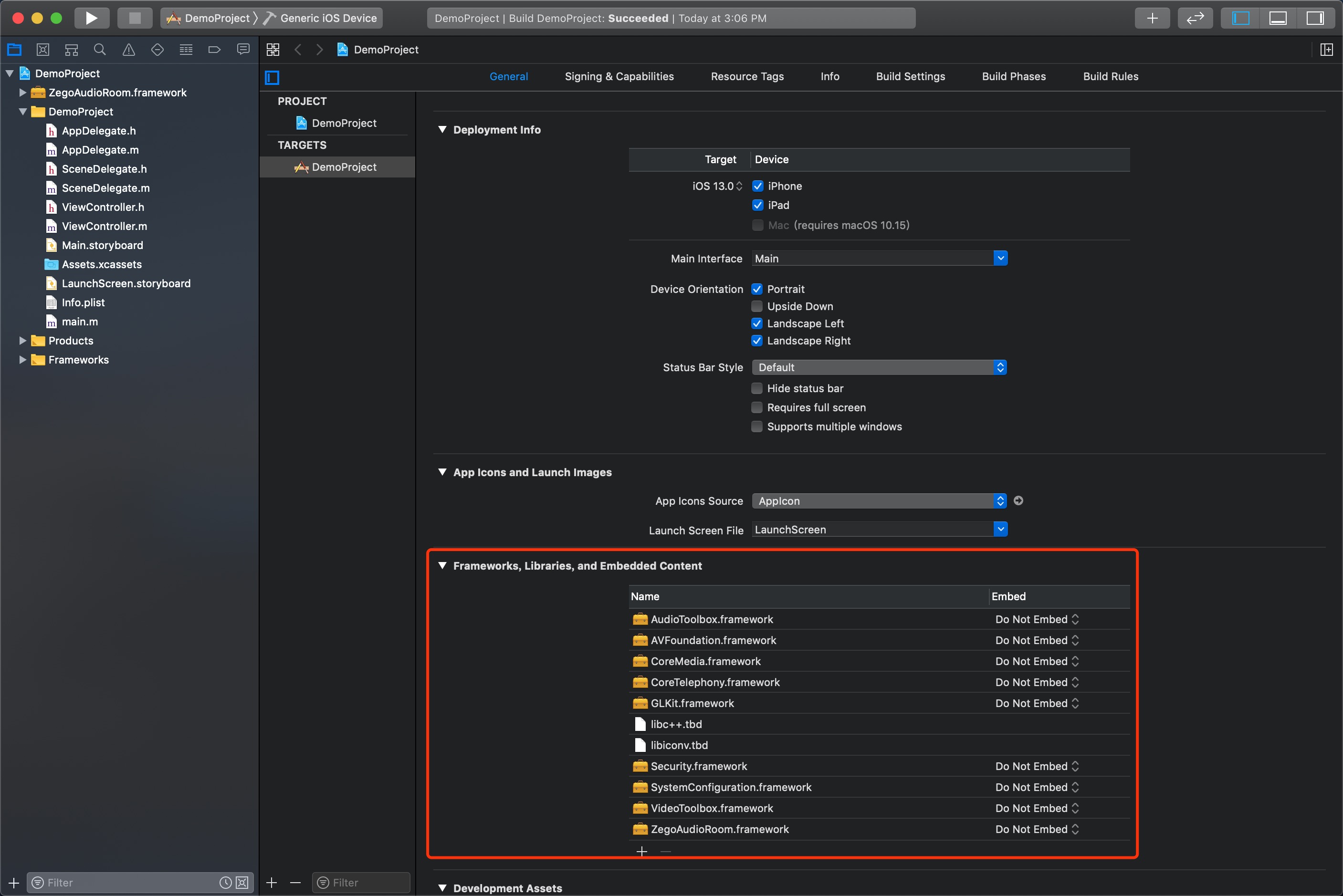Open the Build Phases tab
Viewport: 1343px width, 896px height.
(1014, 76)
